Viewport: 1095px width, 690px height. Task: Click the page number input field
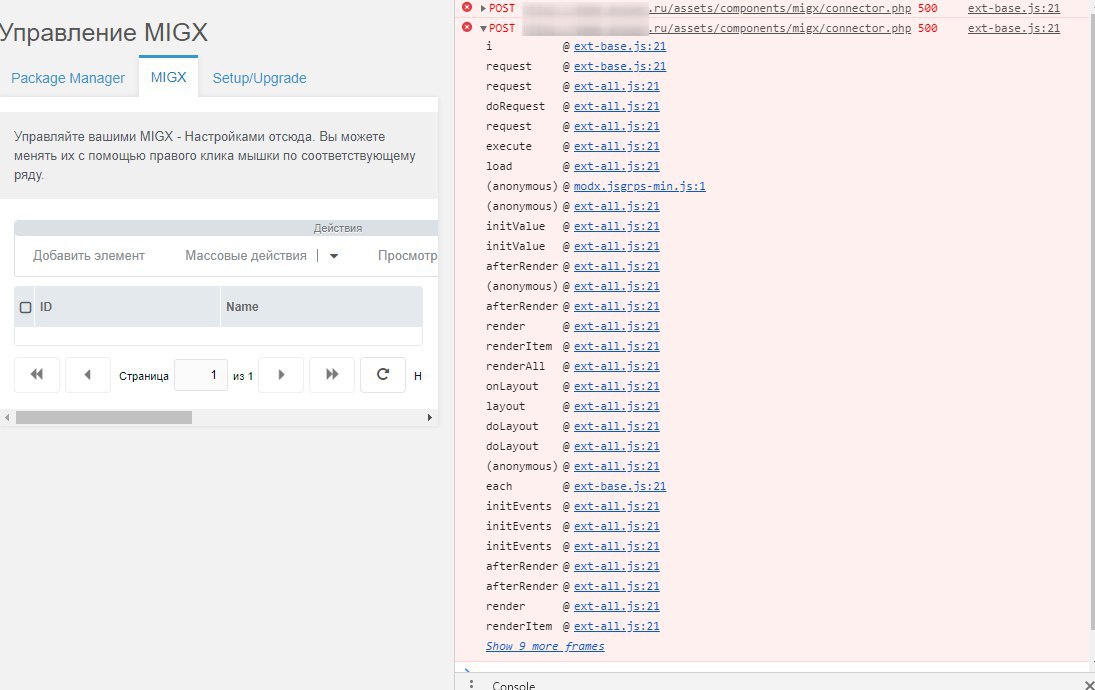201,375
